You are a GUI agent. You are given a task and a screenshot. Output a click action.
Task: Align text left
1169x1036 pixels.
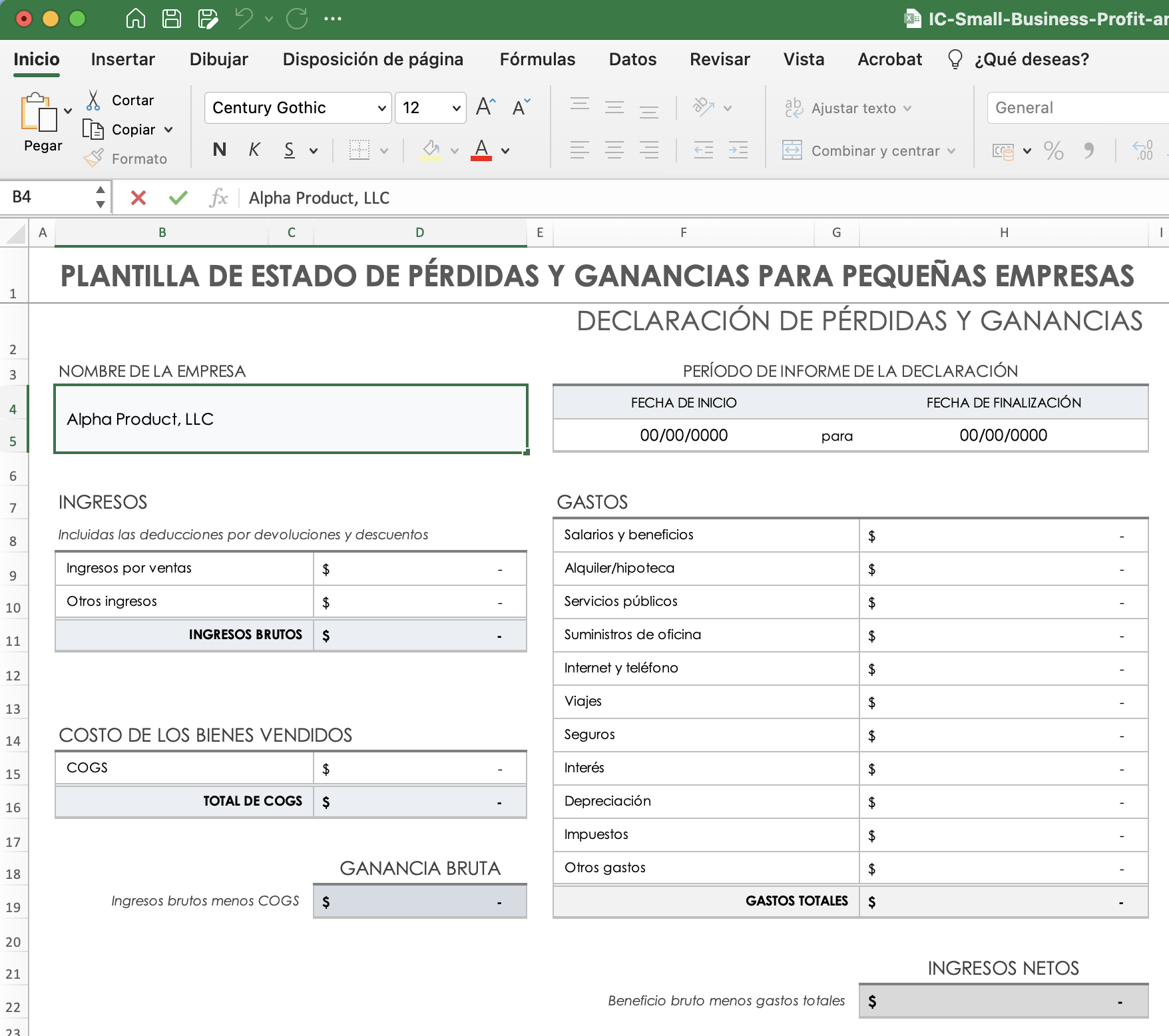tap(580, 150)
